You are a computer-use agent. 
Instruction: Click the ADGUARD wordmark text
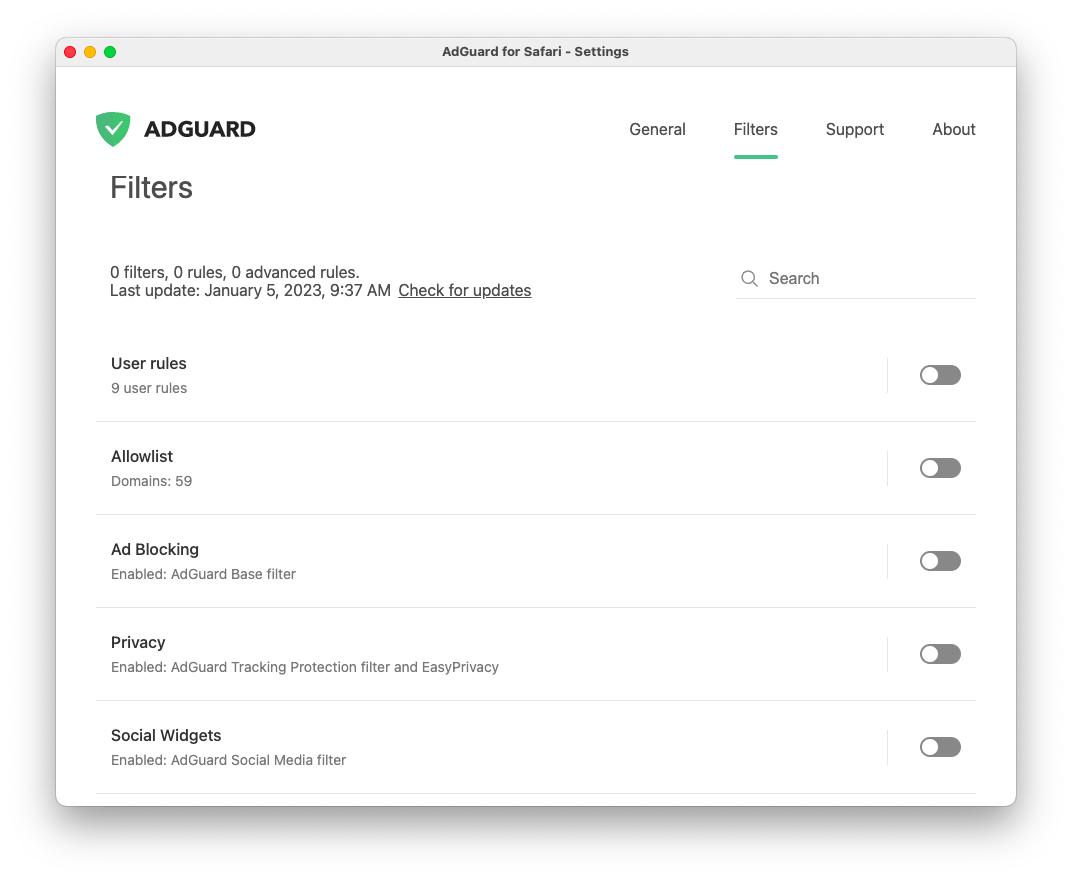point(200,129)
